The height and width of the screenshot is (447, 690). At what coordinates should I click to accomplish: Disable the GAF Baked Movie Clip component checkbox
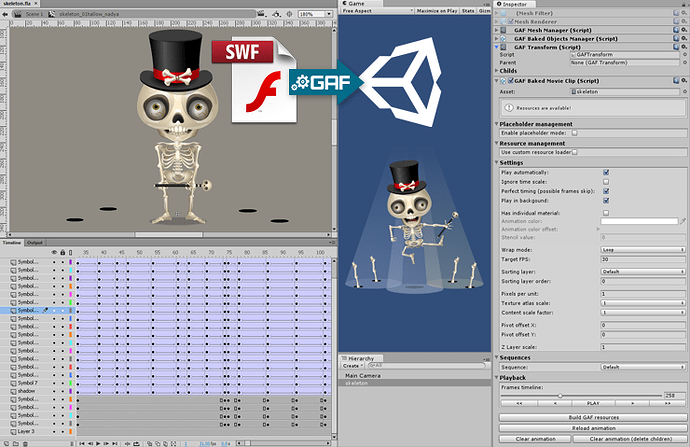point(510,81)
